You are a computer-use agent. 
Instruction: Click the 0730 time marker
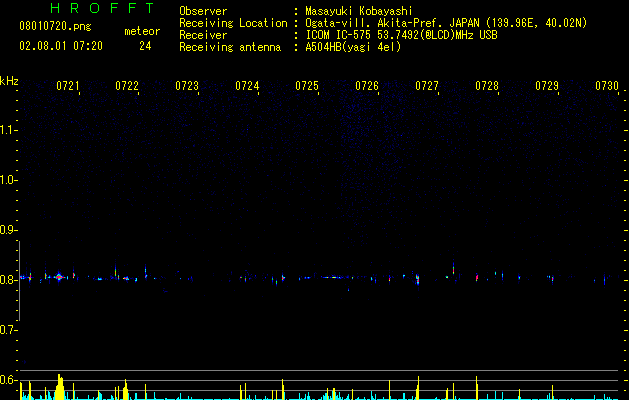607,86
